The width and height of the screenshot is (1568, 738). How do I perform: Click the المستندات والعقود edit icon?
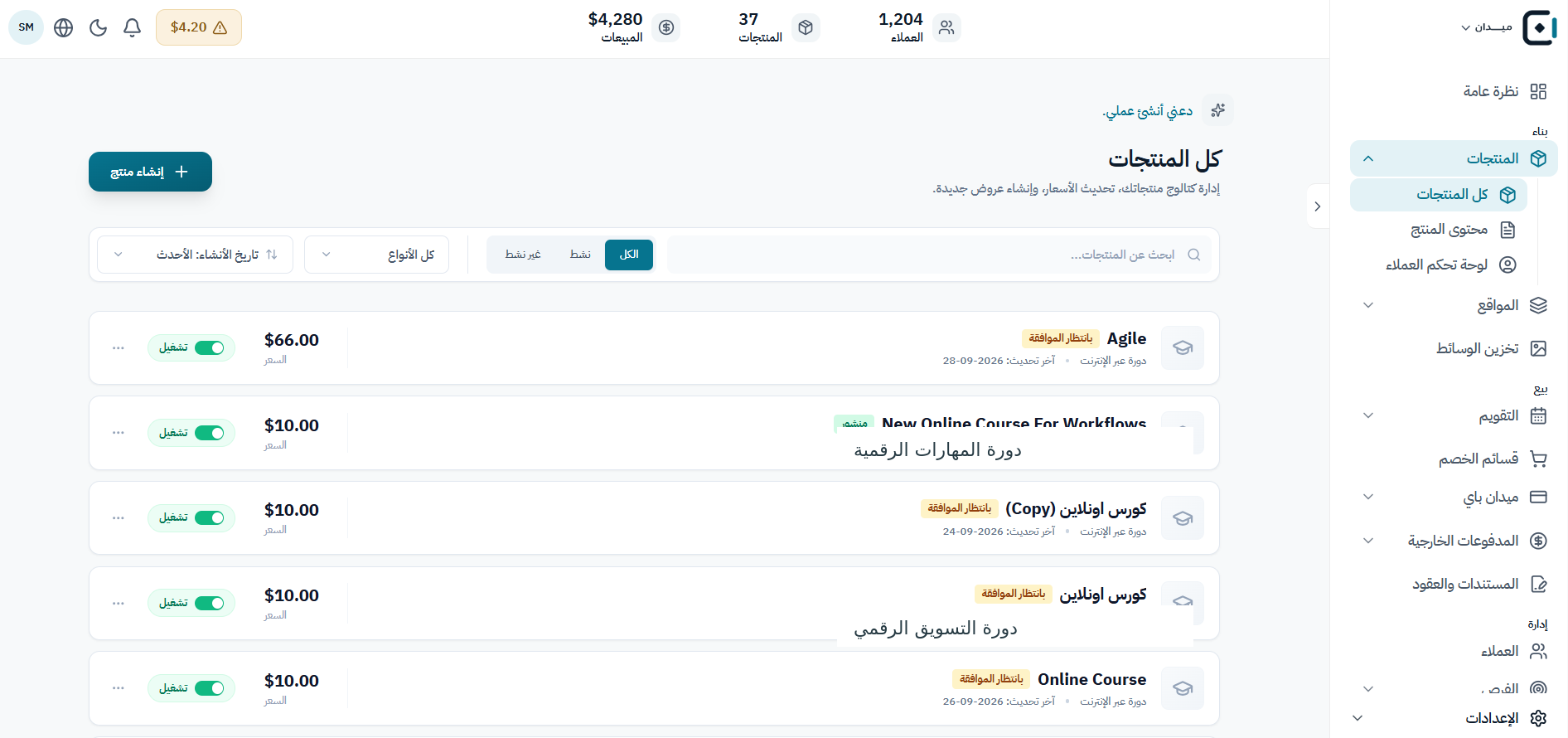(1538, 584)
